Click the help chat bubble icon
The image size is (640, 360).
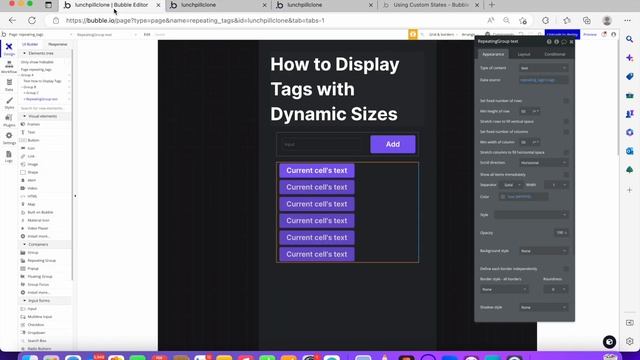pyautogui.click(x=609, y=342)
